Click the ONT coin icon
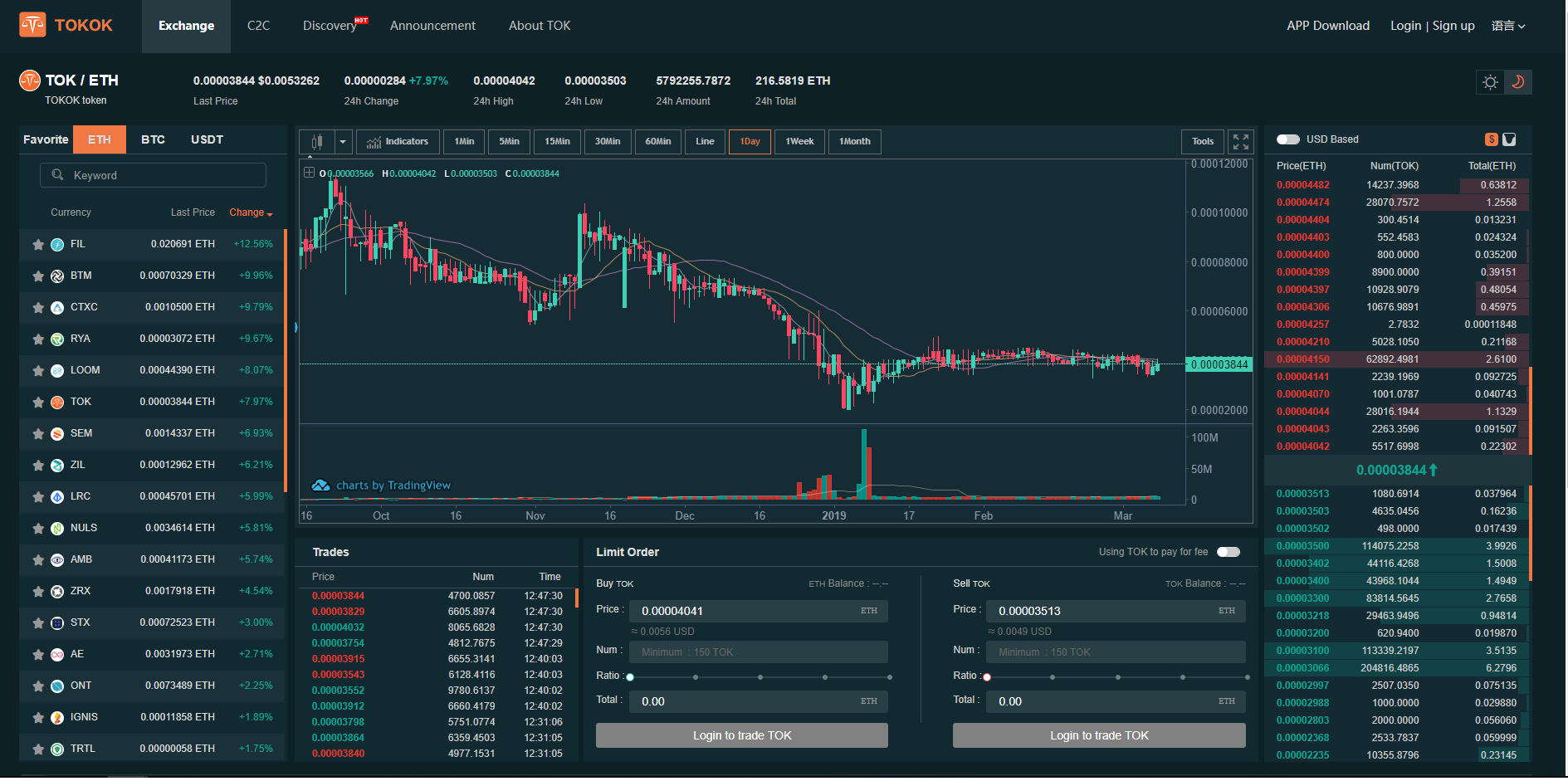The image size is (1568, 781). point(57,686)
